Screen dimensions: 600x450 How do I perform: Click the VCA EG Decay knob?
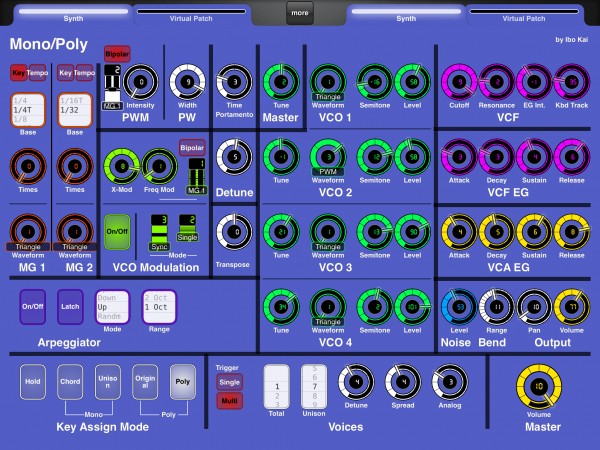pos(497,232)
